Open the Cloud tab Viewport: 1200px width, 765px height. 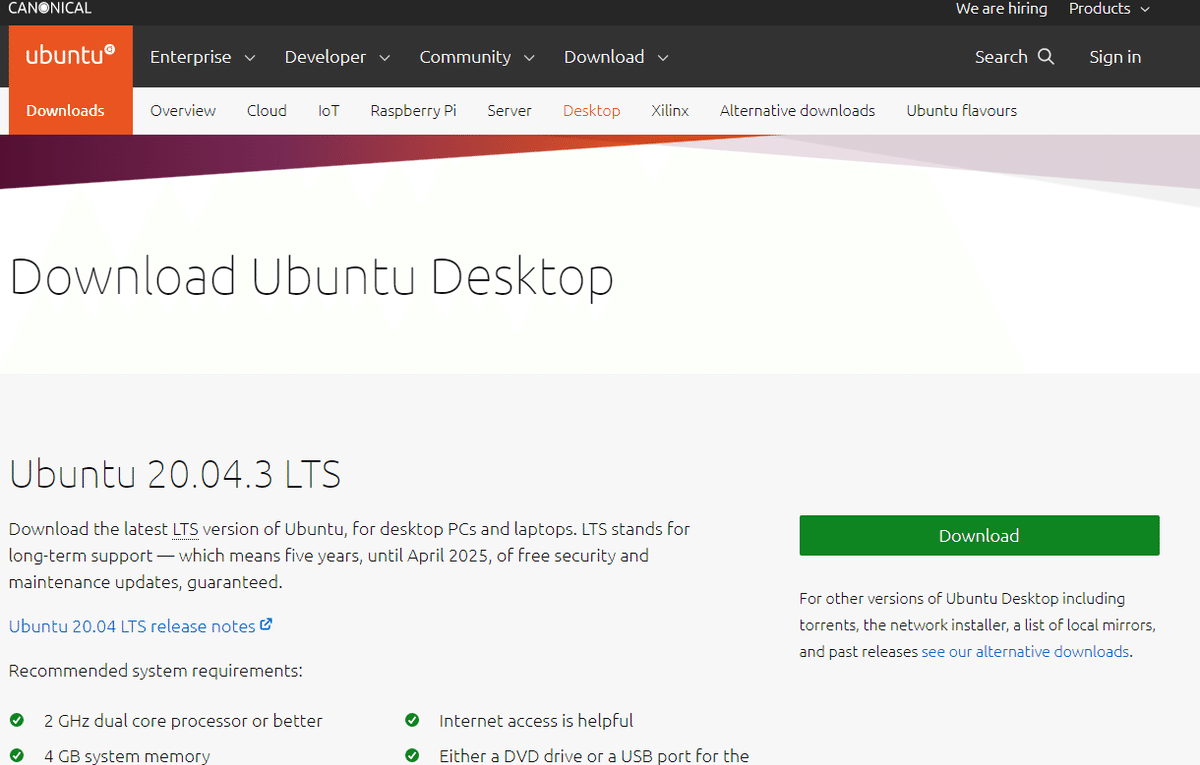(x=267, y=111)
